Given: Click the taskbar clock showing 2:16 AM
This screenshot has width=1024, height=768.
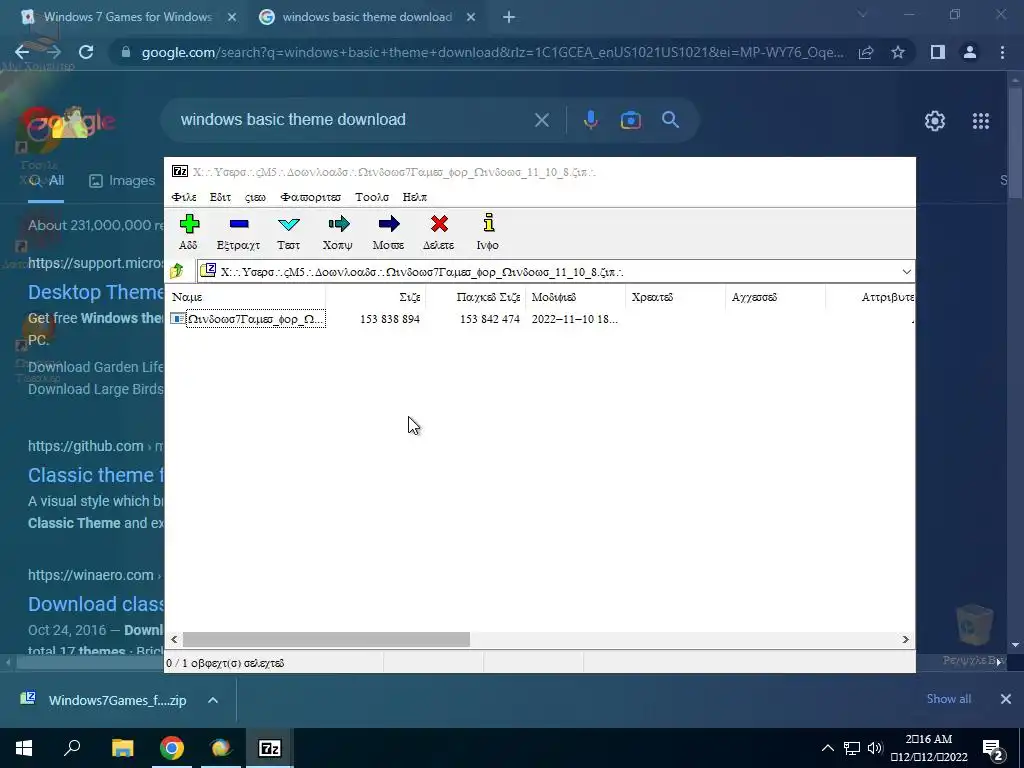Looking at the screenshot, I should (x=929, y=748).
